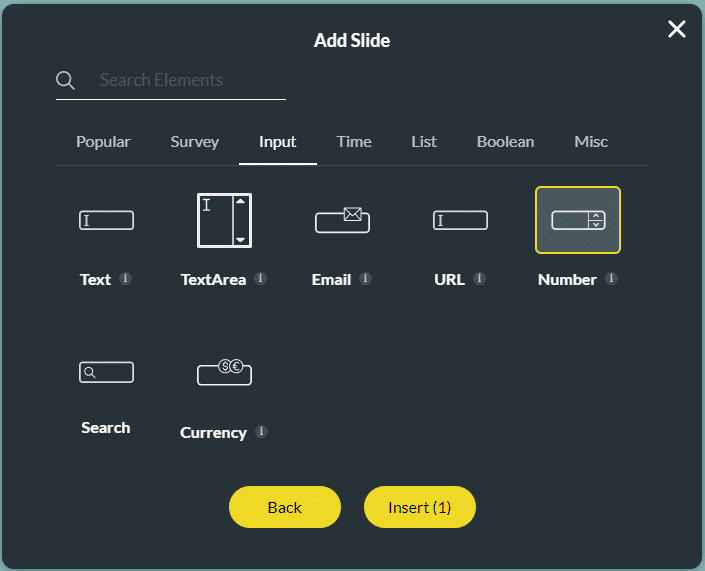The width and height of the screenshot is (705, 571).
Task: Open info tooltip next to TextArea
Action: click(x=260, y=279)
